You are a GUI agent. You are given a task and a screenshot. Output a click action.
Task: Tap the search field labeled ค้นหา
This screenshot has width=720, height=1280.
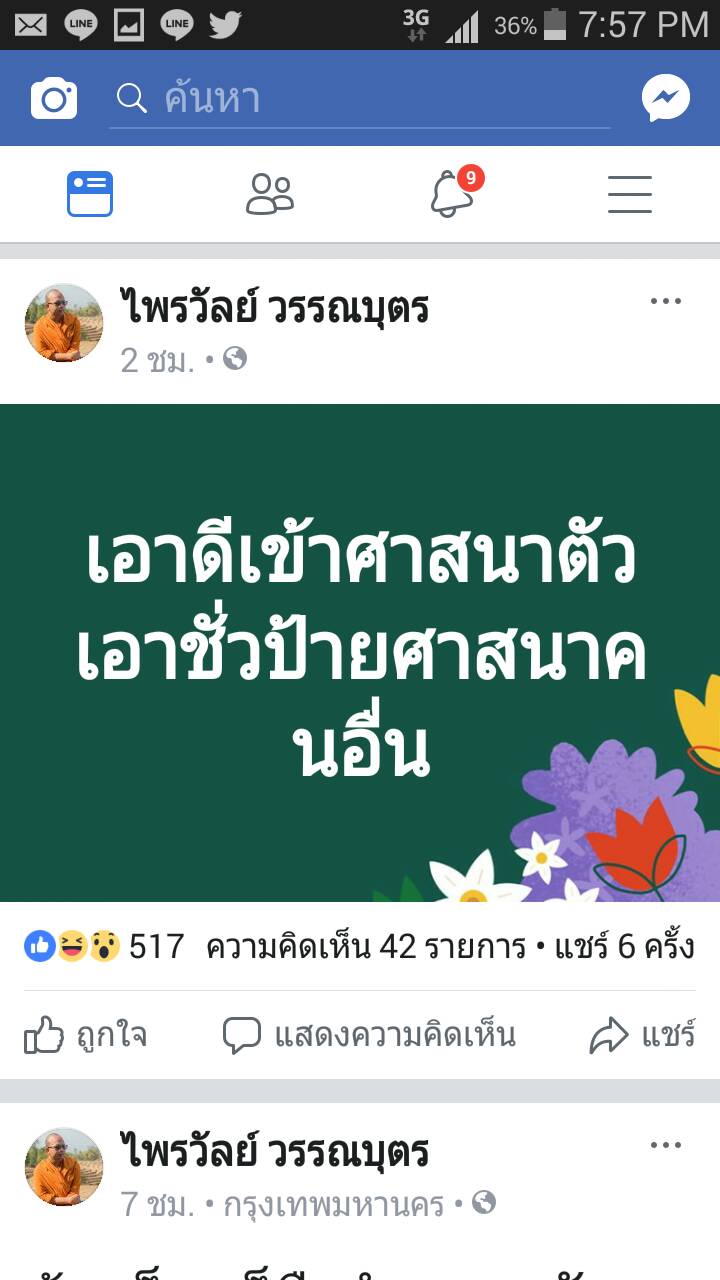point(360,98)
